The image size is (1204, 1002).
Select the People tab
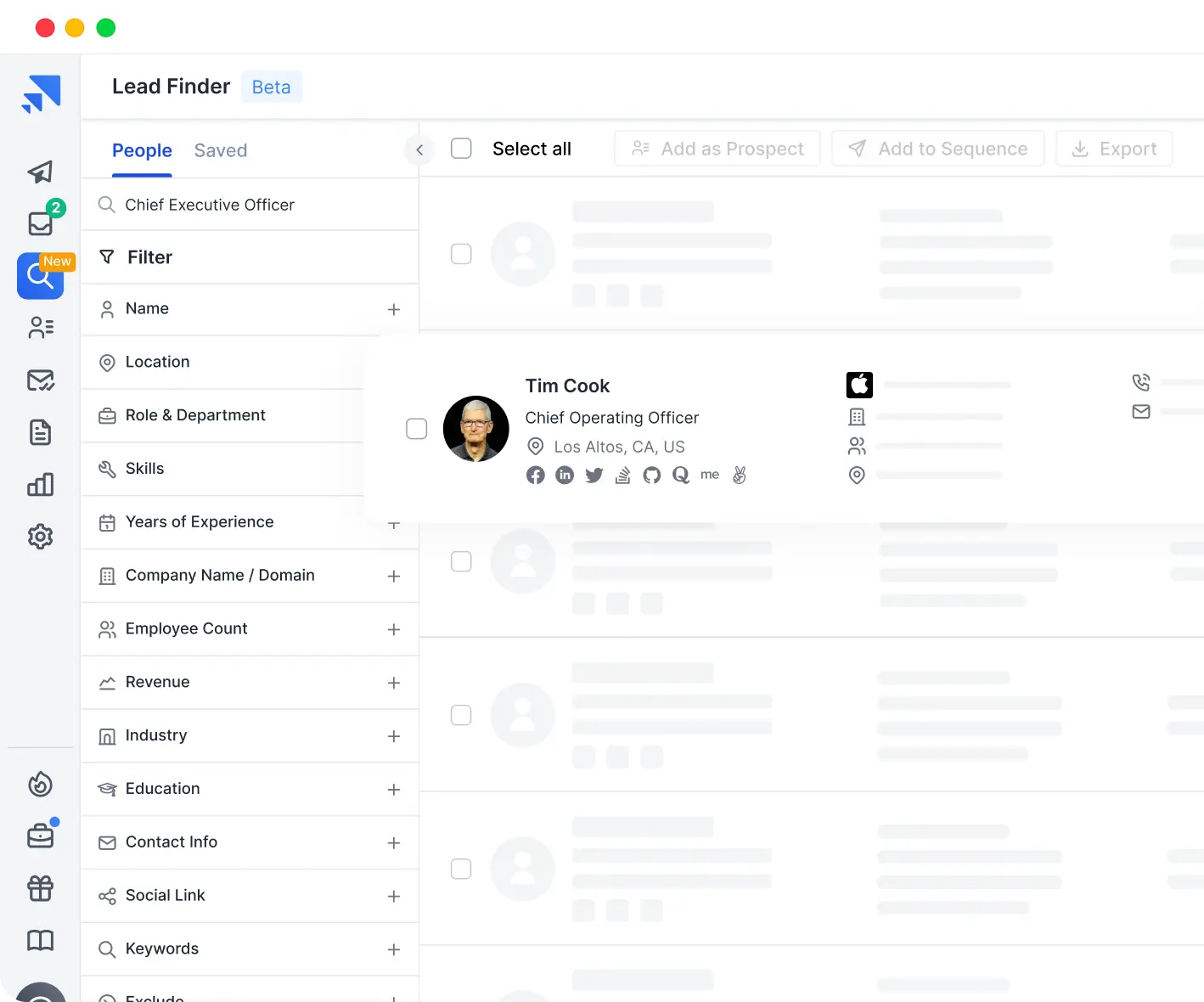click(142, 151)
